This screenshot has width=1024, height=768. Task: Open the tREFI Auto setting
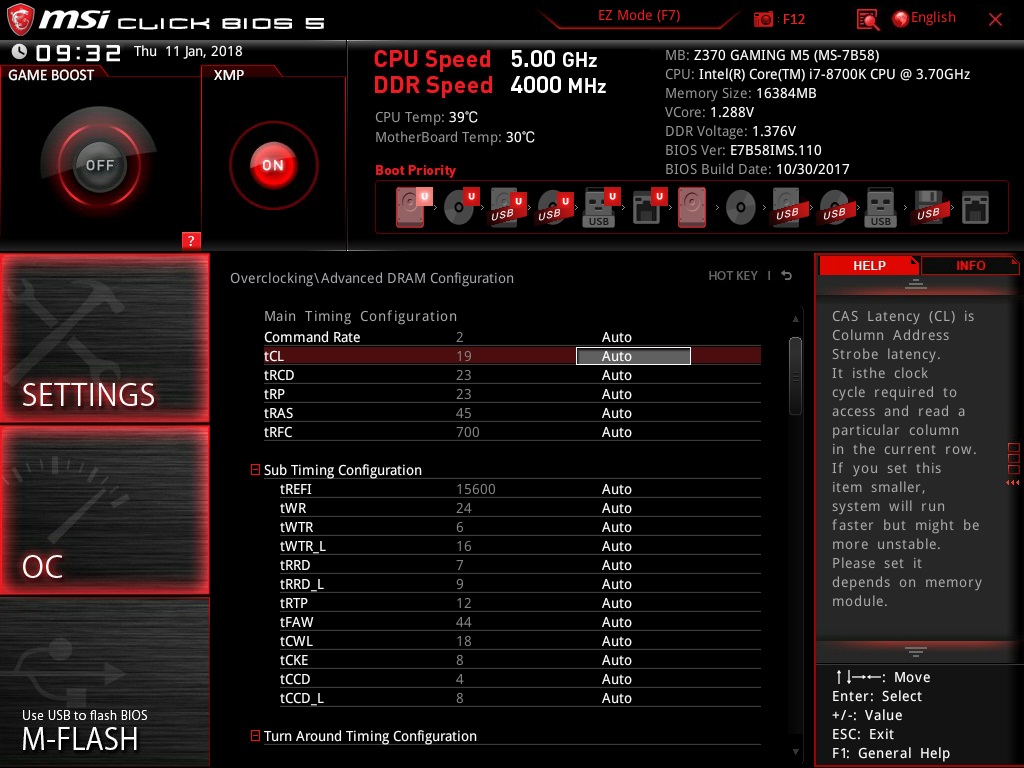(616, 489)
